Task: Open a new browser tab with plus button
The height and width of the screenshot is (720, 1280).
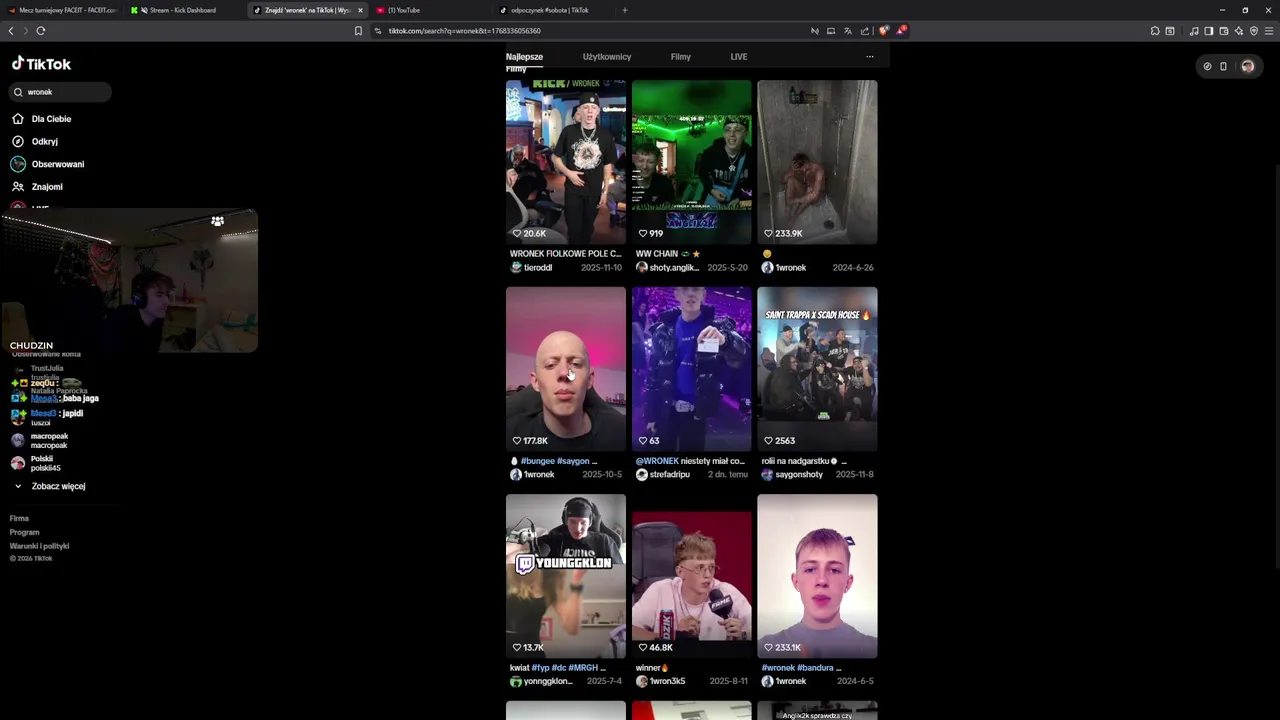Action: click(625, 10)
